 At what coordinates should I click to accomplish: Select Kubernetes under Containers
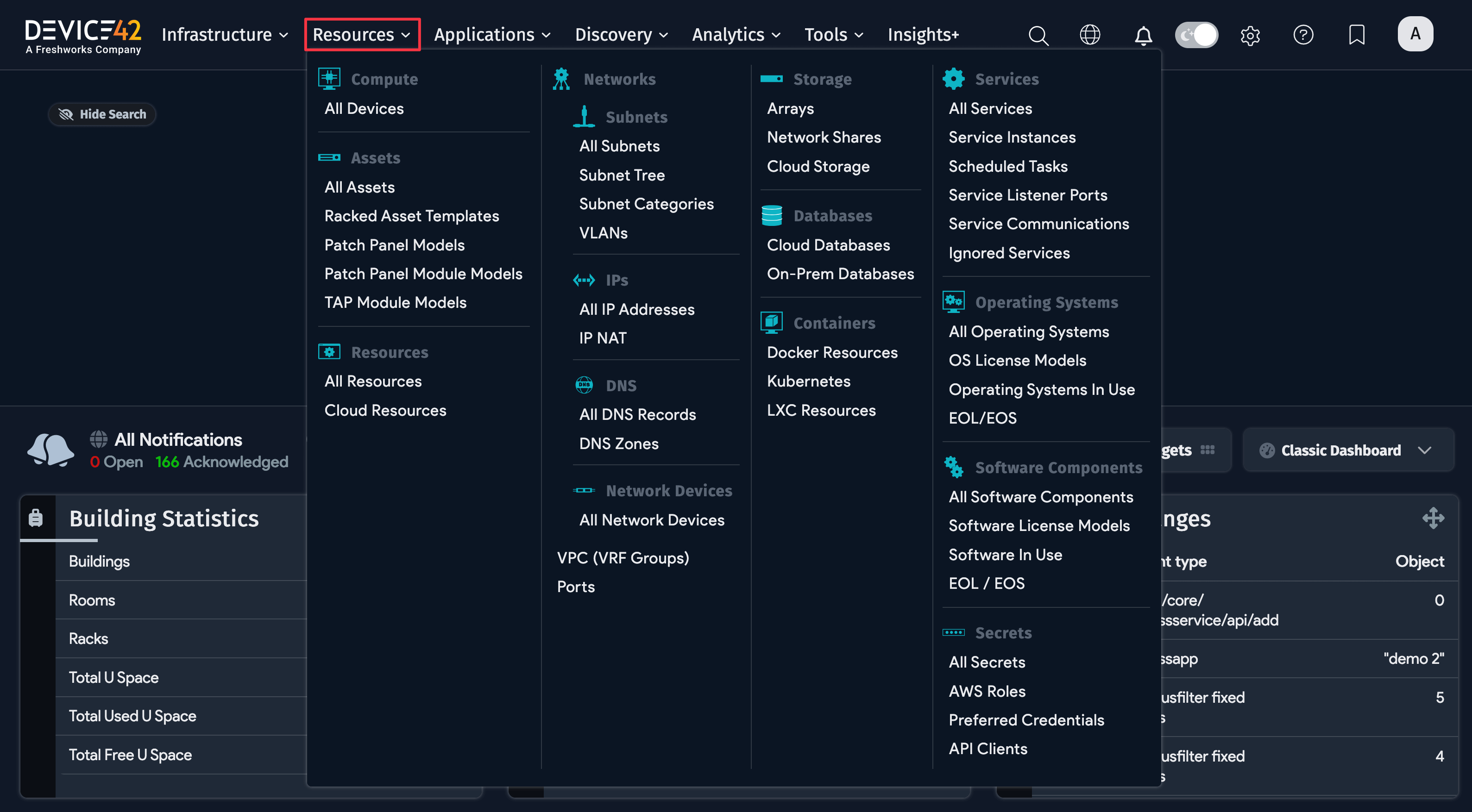(809, 381)
